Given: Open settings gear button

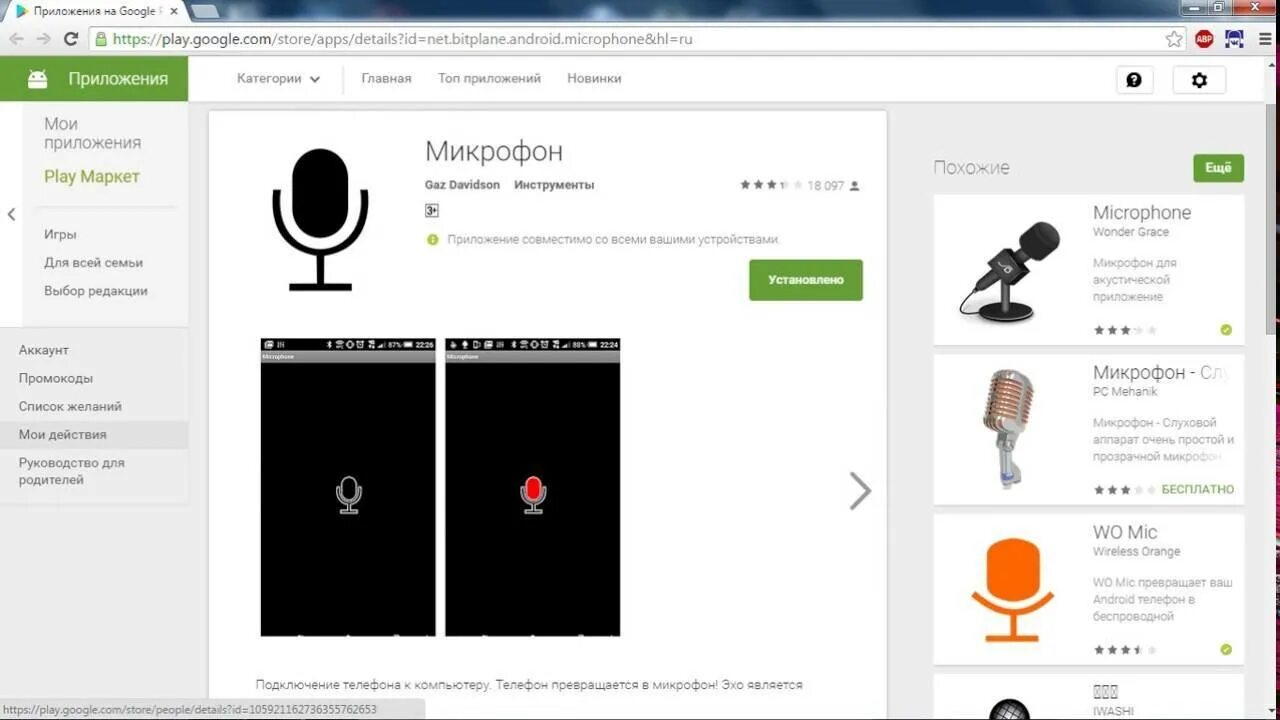Looking at the screenshot, I should [1199, 80].
